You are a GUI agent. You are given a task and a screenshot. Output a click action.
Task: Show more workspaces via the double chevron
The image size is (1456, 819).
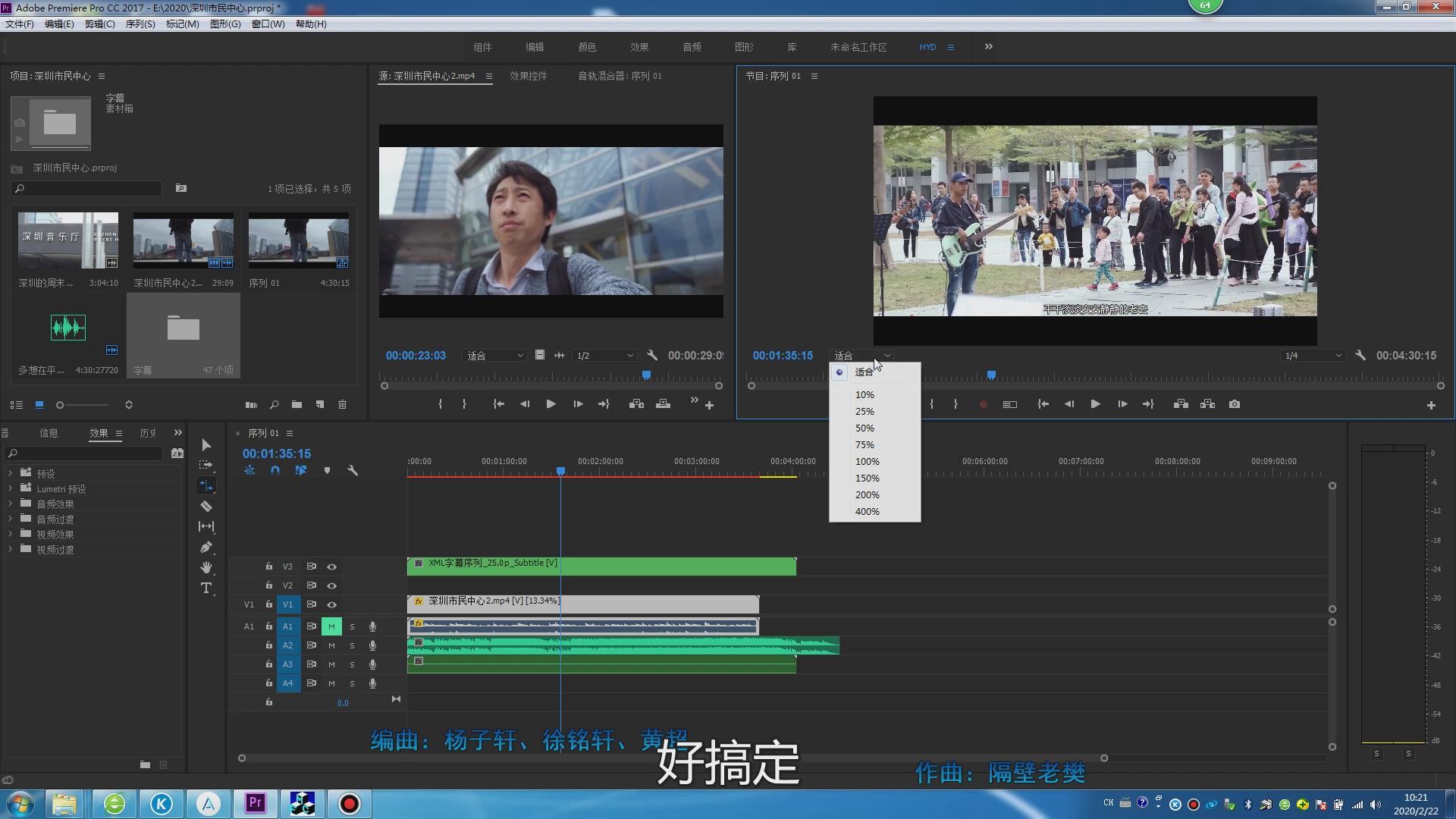click(x=988, y=46)
